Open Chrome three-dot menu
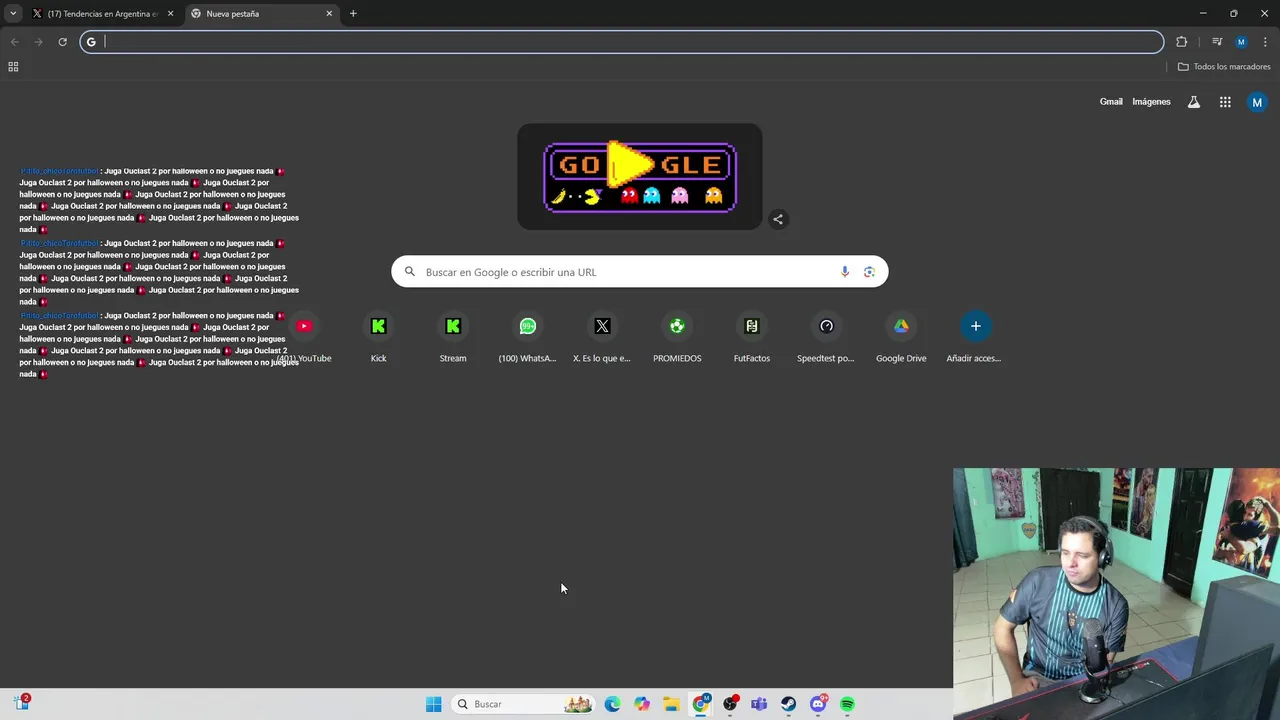 tap(1265, 42)
